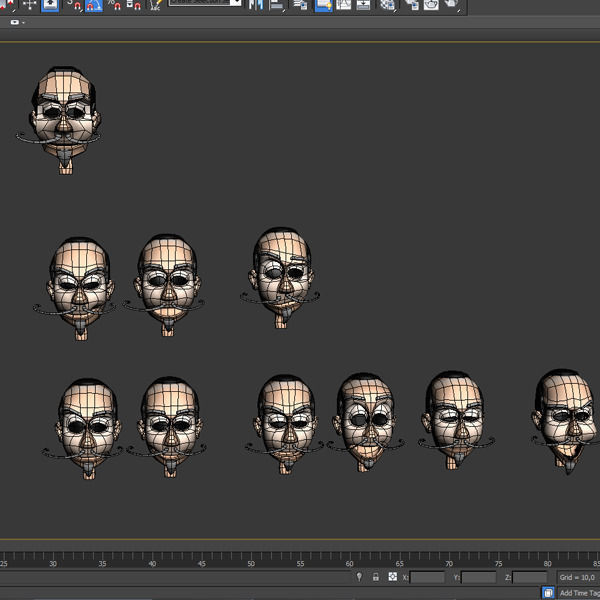Toggle Absolute/Offset transform type-in mode
Screen dimensions: 600x600
click(393, 577)
